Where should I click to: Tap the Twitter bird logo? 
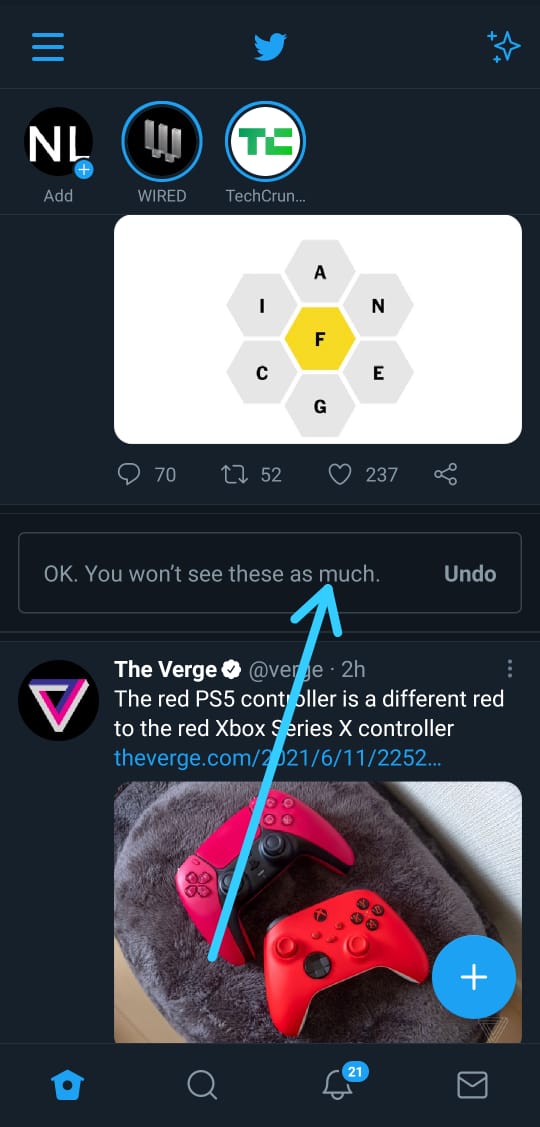pos(270,47)
